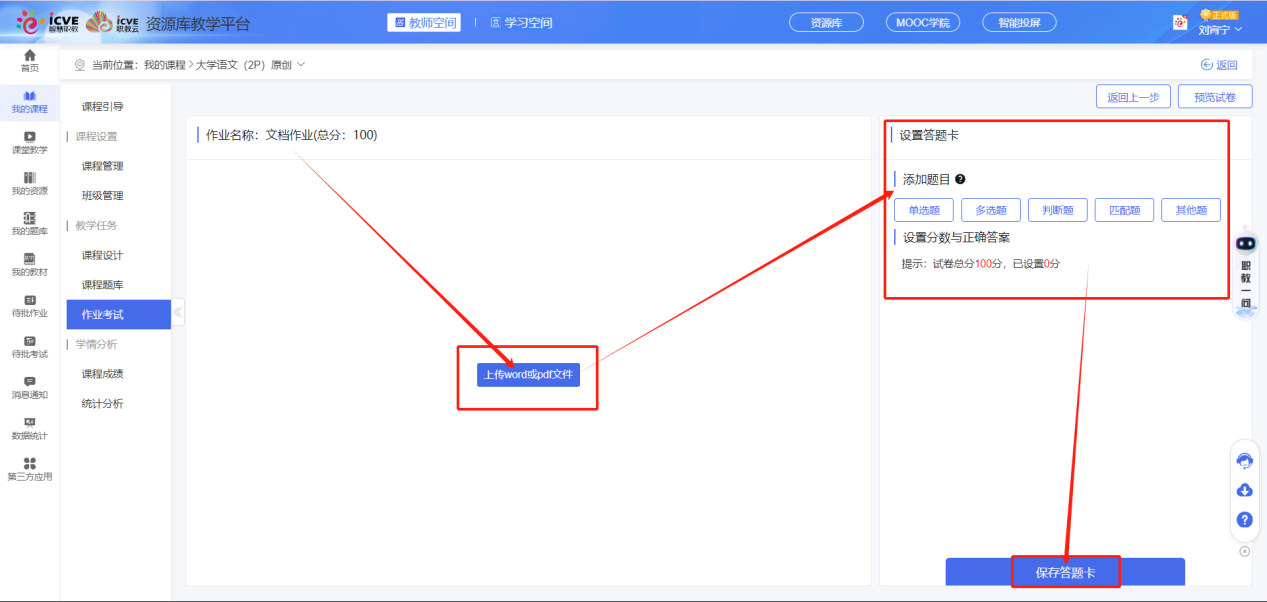Click the floating download cloud icon
1267x602 pixels.
1245,490
